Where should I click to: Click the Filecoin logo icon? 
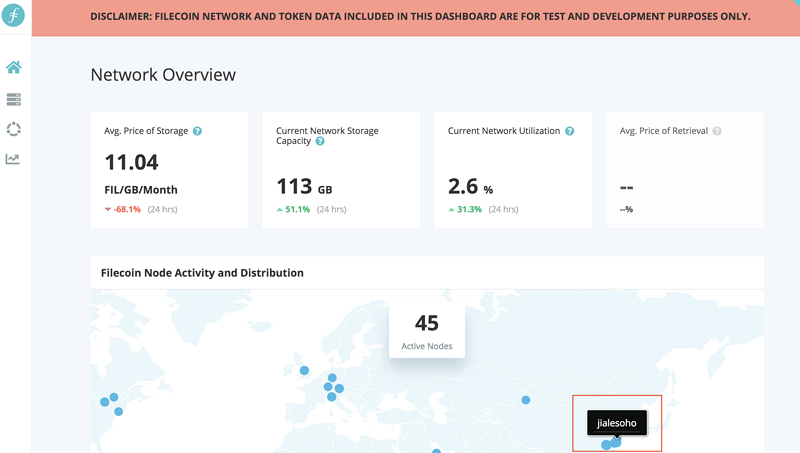coord(13,14)
